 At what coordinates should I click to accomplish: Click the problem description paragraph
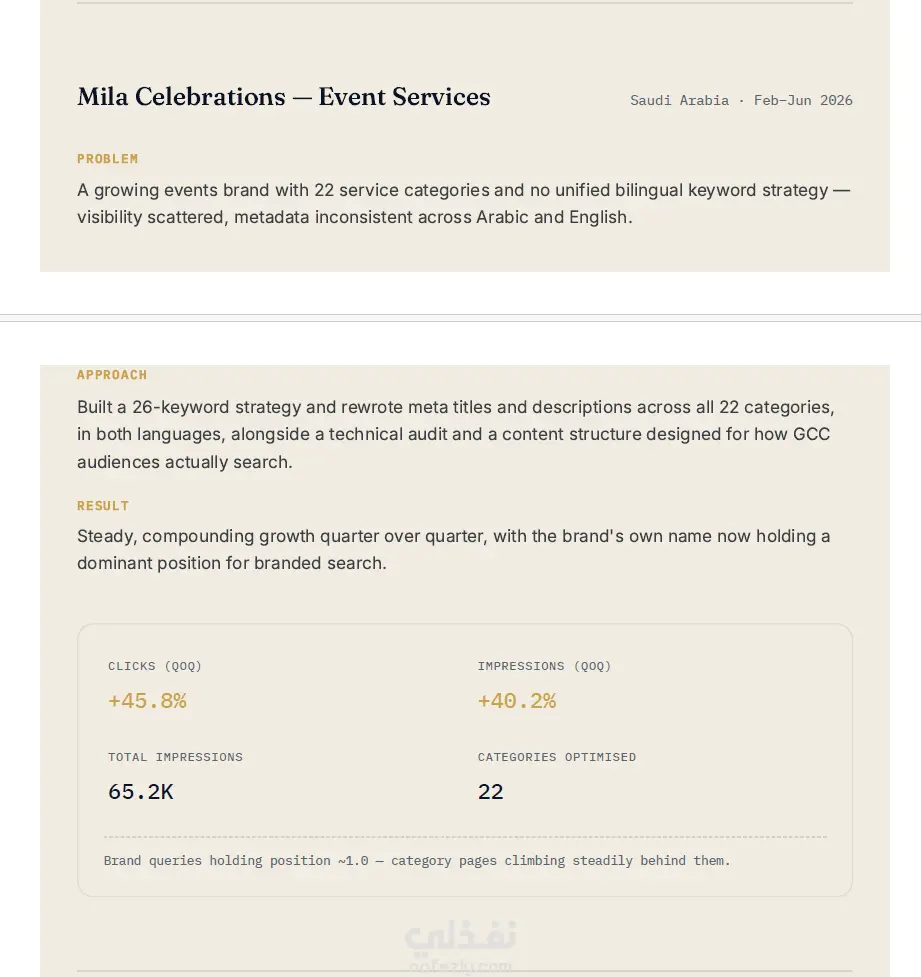(464, 203)
